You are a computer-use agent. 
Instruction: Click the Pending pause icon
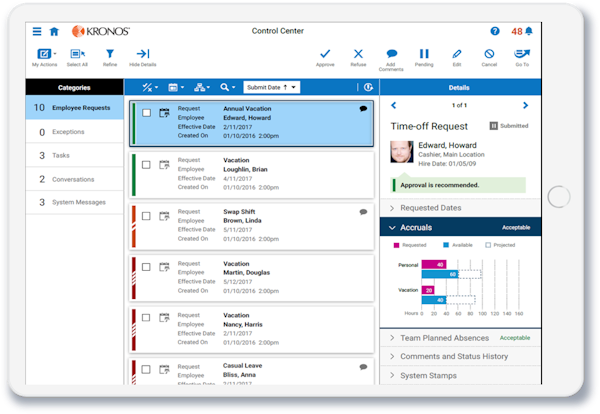424,55
